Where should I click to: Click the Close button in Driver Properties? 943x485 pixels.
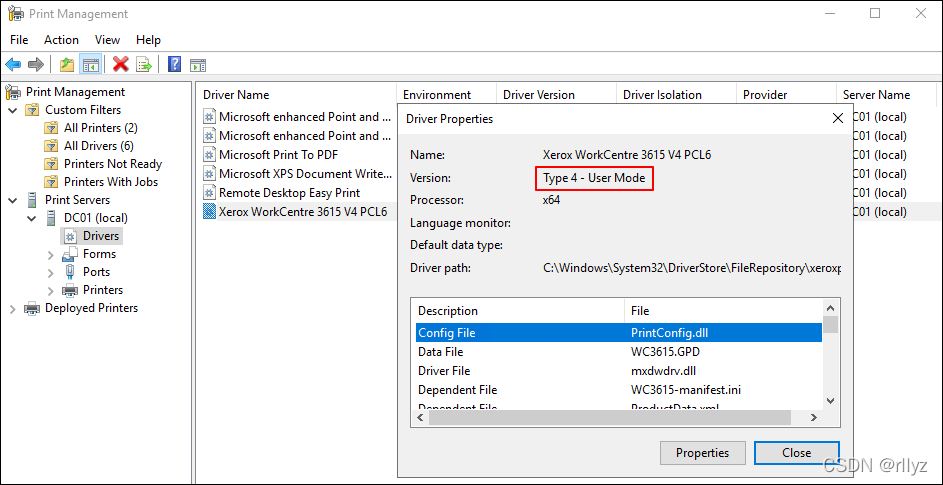[x=796, y=453]
